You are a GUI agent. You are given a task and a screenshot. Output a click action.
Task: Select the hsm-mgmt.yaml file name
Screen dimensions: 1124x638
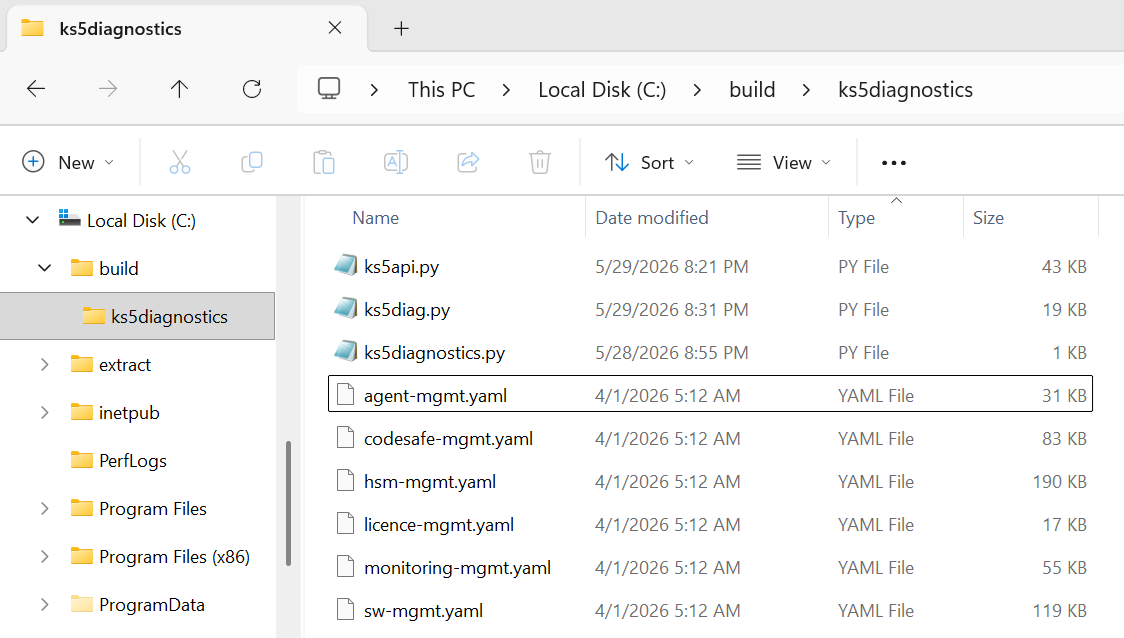pos(430,482)
